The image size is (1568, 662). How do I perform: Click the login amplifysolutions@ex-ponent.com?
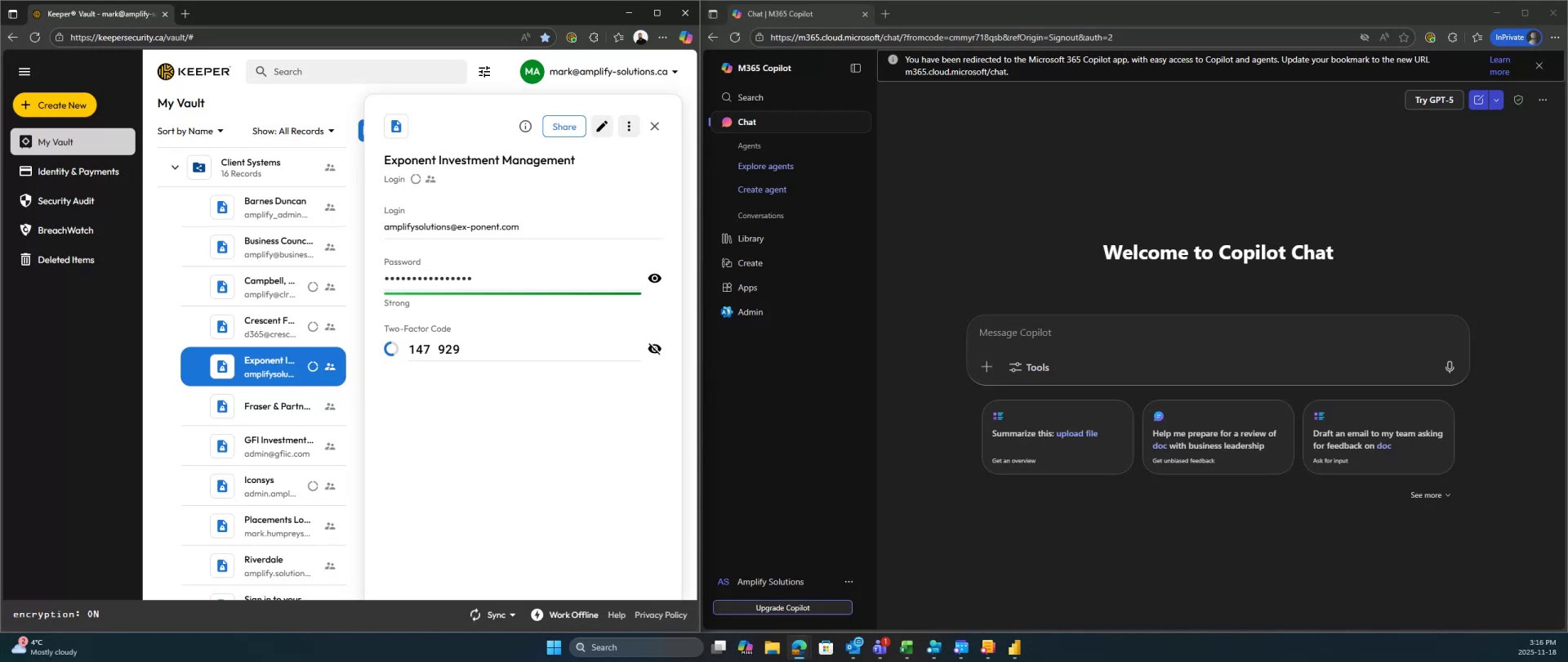click(x=452, y=227)
